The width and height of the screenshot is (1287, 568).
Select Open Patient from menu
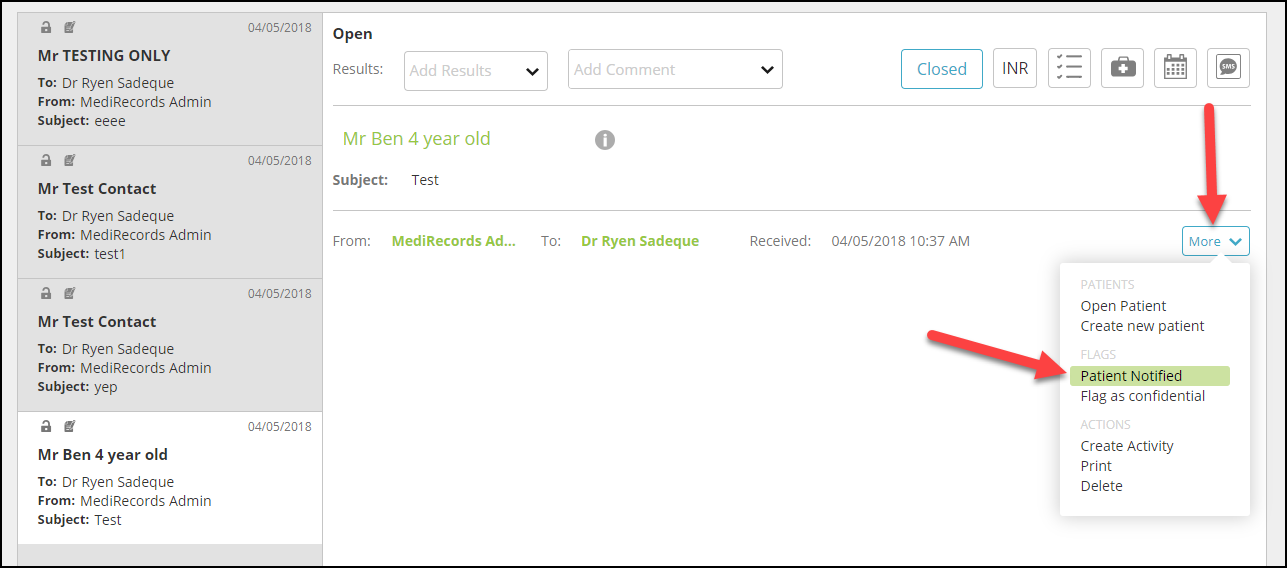(1123, 306)
